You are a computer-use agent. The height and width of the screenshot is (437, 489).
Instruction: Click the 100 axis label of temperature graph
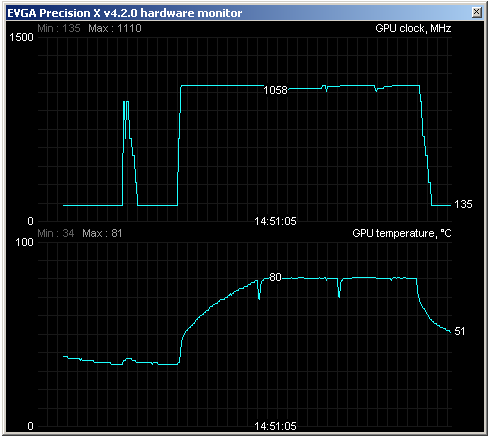(24, 242)
